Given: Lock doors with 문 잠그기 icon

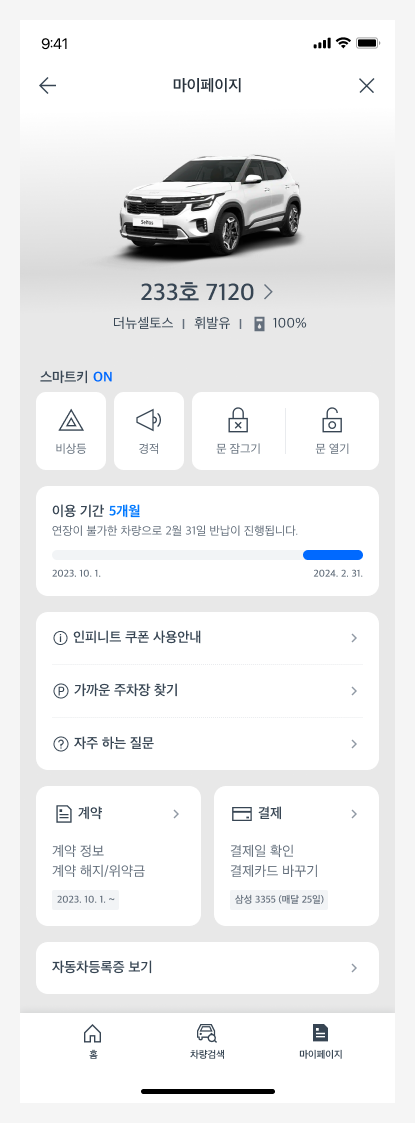Looking at the screenshot, I should pyautogui.click(x=238, y=431).
